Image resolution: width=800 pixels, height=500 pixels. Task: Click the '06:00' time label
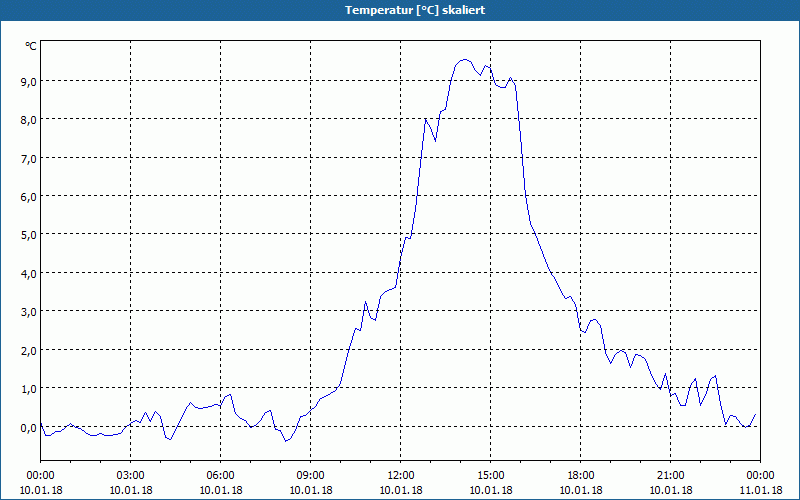[220, 475]
